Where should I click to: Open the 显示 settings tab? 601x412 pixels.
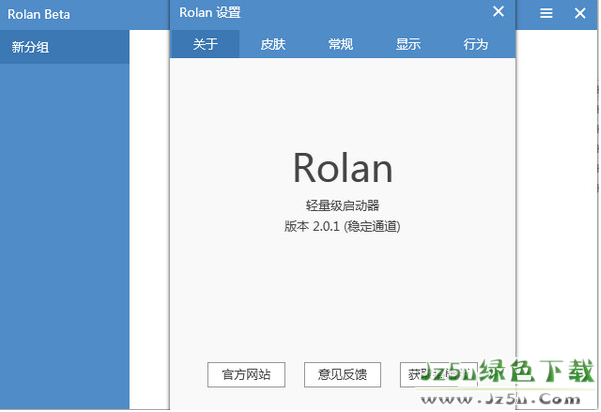coord(408,44)
